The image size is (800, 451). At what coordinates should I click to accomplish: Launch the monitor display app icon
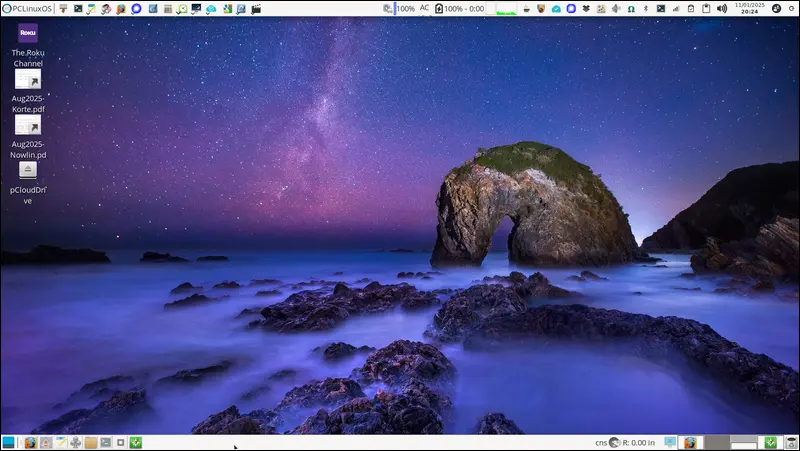coord(196,9)
